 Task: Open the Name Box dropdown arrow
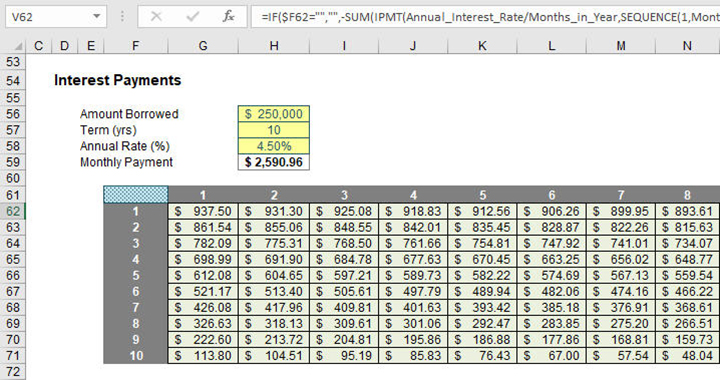pos(96,17)
